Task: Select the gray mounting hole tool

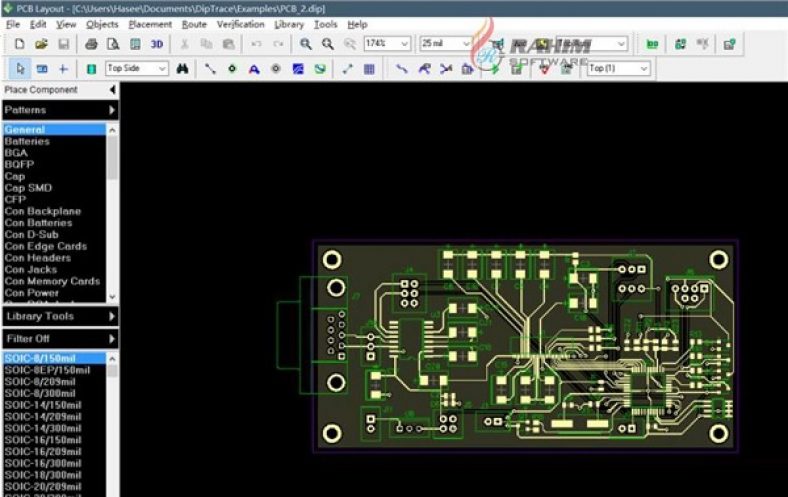Action: [276, 69]
